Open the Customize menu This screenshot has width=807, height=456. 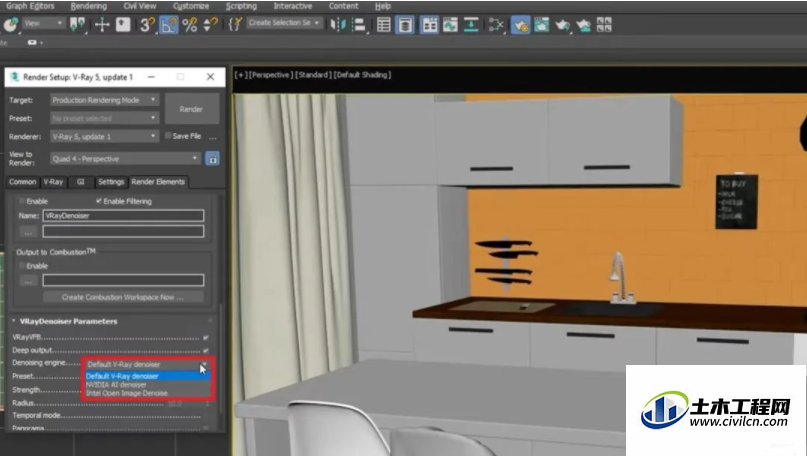[191, 6]
